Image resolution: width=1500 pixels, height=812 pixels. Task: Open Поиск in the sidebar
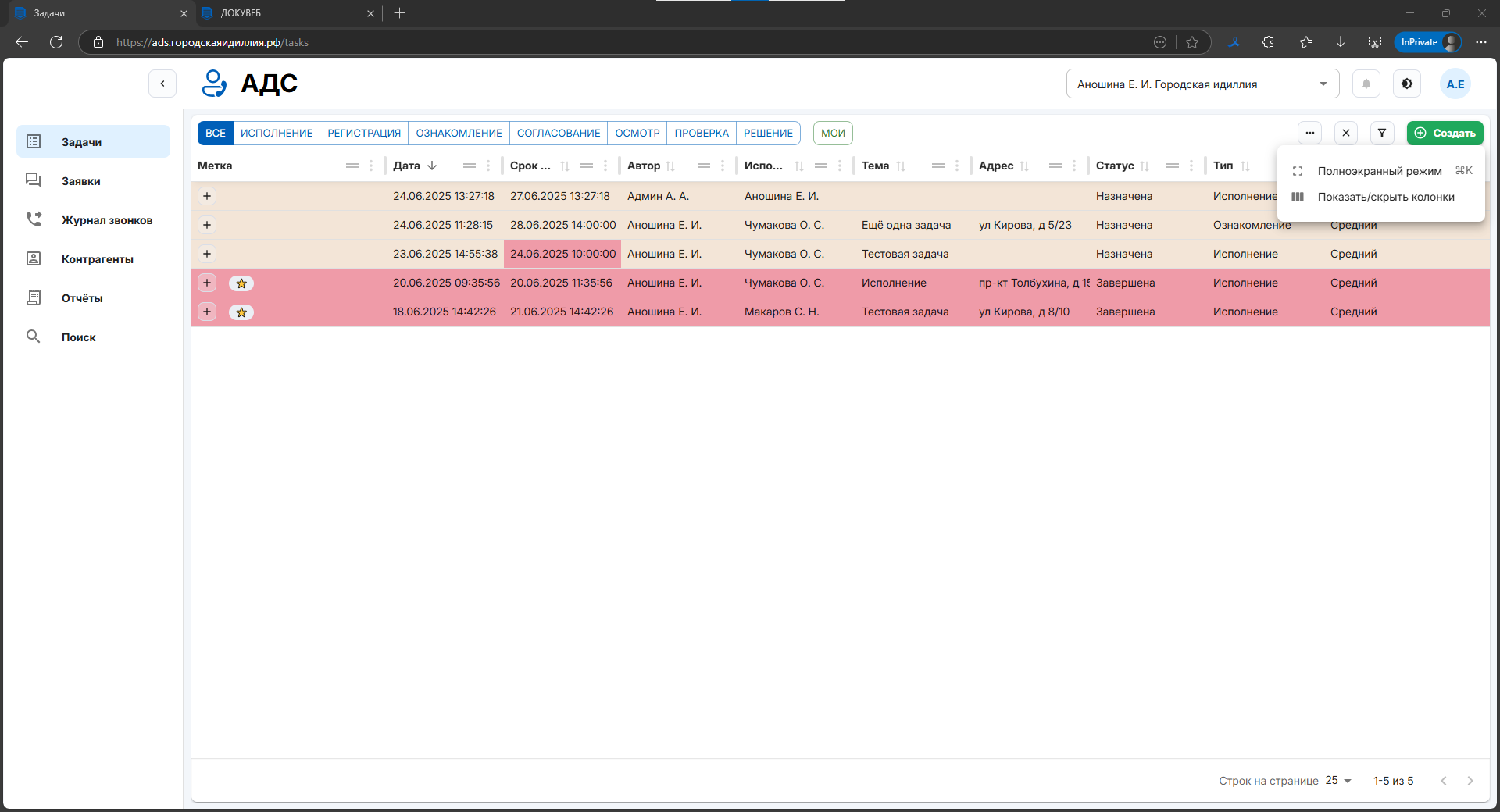click(78, 337)
